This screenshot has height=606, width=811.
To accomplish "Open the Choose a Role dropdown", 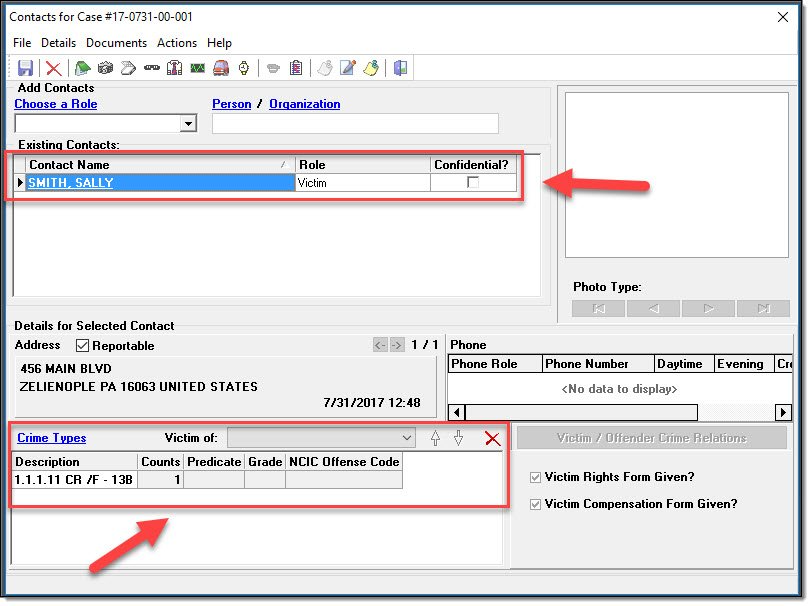I will (x=188, y=124).
